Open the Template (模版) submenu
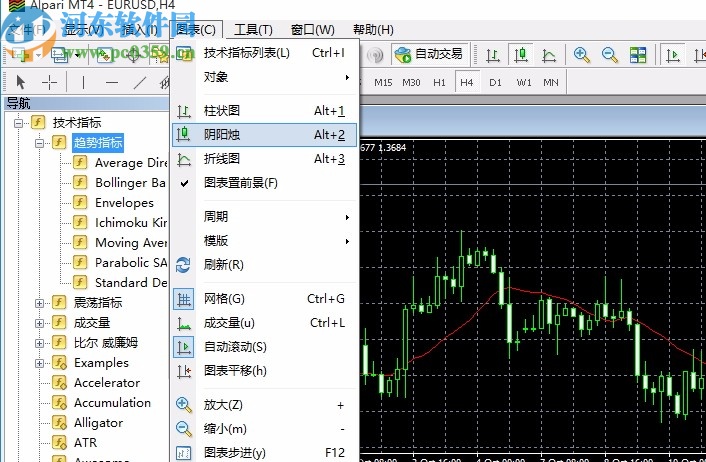The image size is (706, 462). coord(265,241)
